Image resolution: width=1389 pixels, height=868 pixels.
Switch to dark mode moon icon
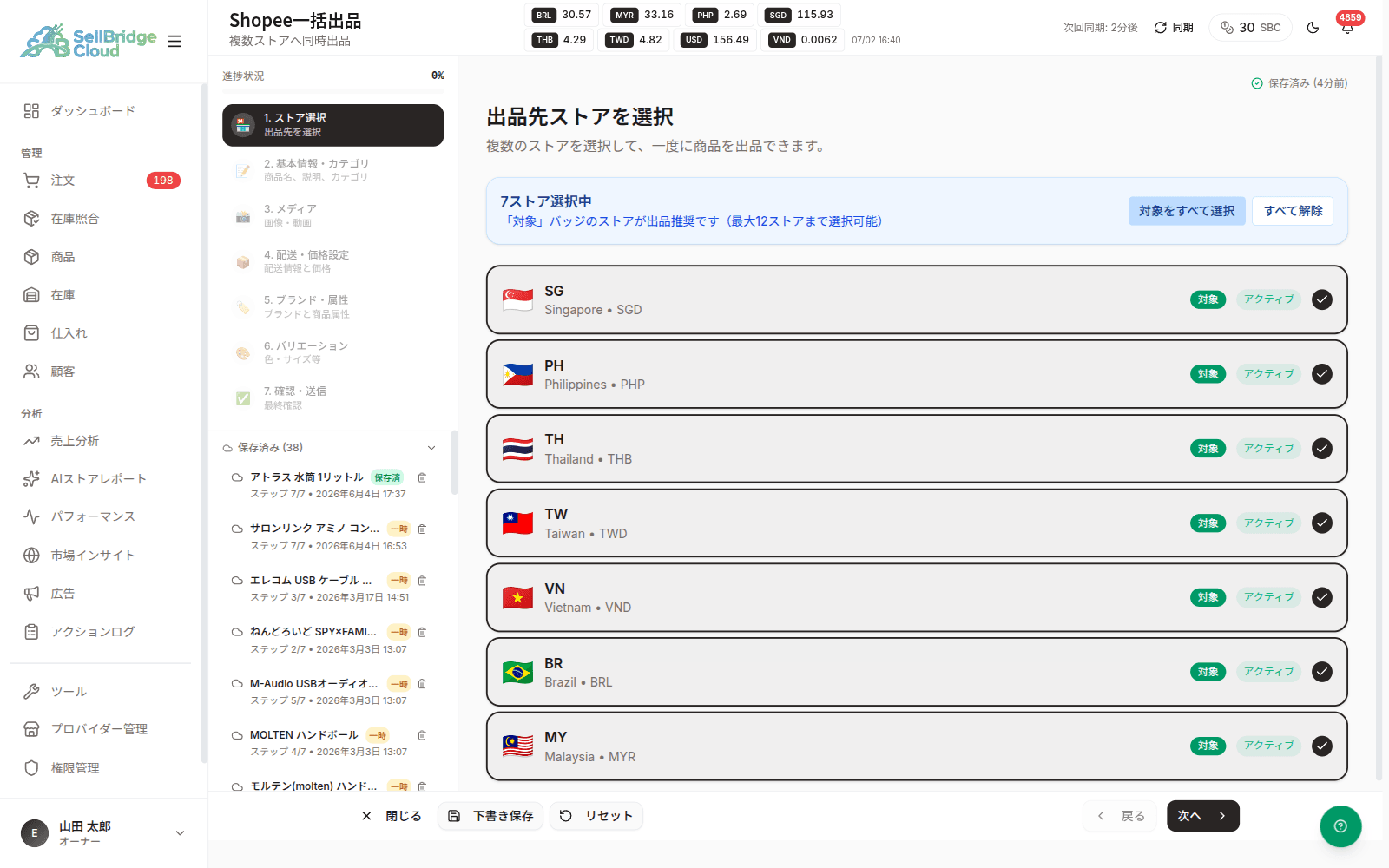coord(1313,28)
